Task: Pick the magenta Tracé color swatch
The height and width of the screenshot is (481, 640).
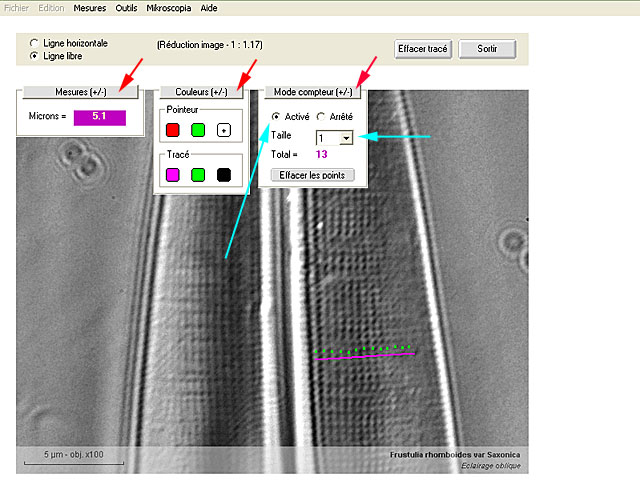Action: (x=173, y=175)
